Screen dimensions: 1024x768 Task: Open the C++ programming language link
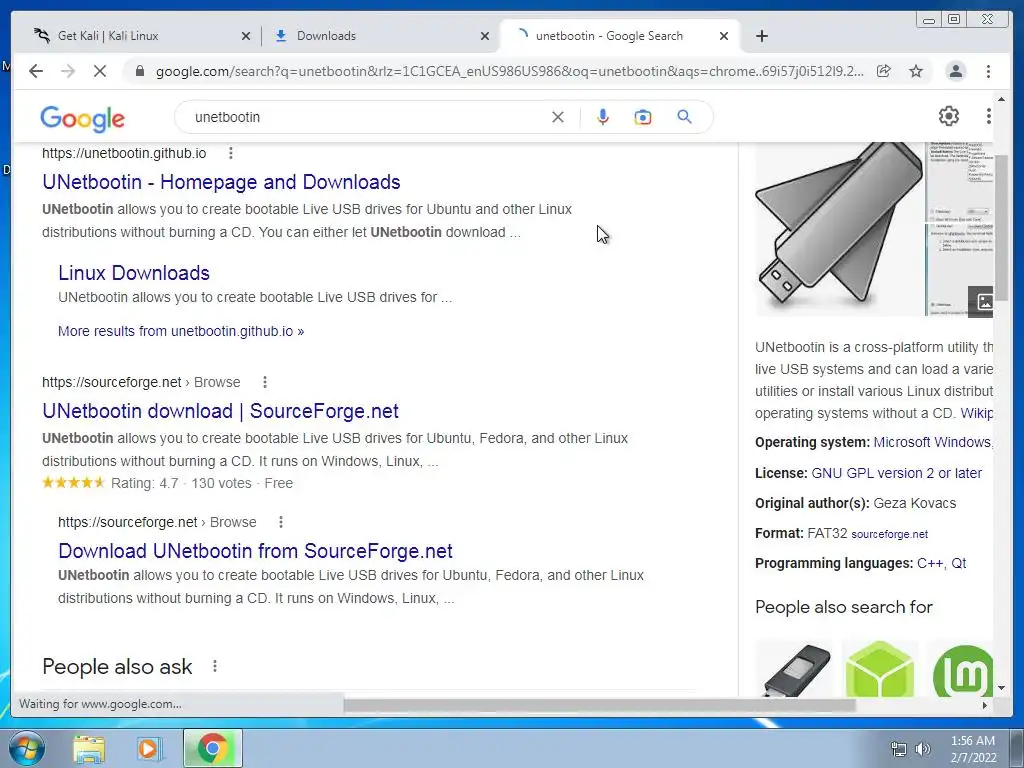[x=929, y=564]
